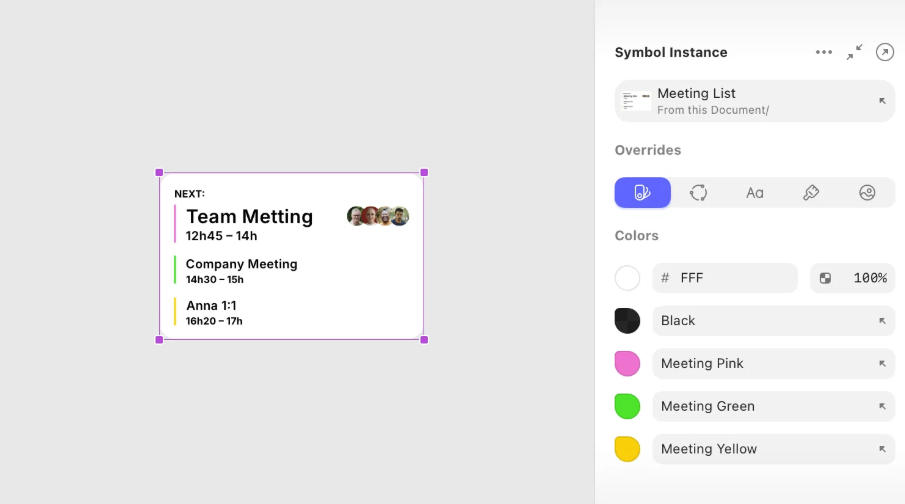Click the Anna 1:1 text on canvas
The image size is (905, 504).
(211, 305)
